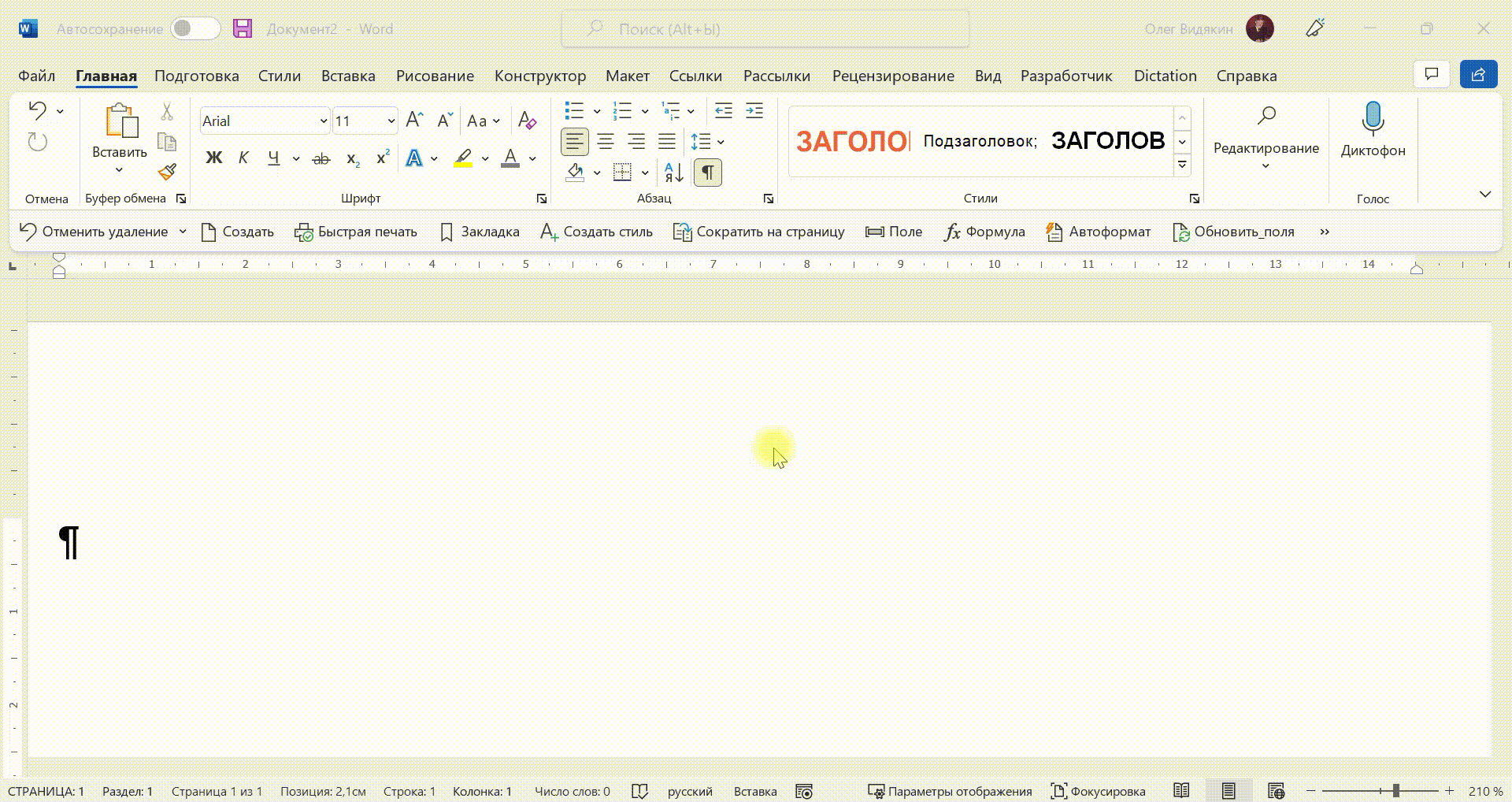Viewport: 1512px width, 802px height.
Task: Apply strikethrough formatting
Action: tap(321, 158)
